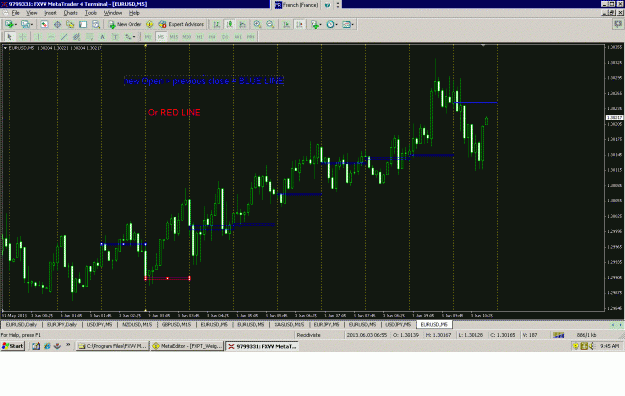The height and width of the screenshot is (396, 625).
Task: Open the Insert menu
Action: pos(50,13)
